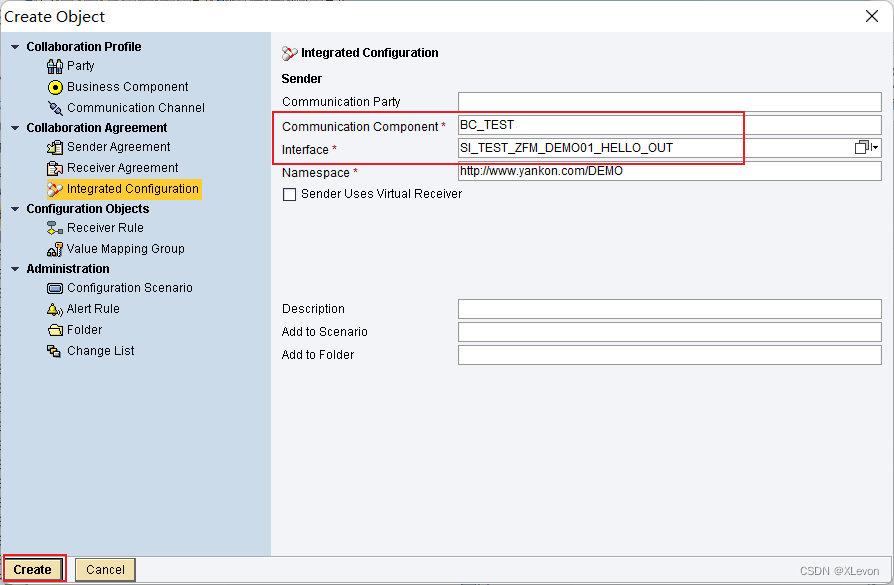Focus the Description field
Viewport: 894px width, 585px height.
[669, 309]
